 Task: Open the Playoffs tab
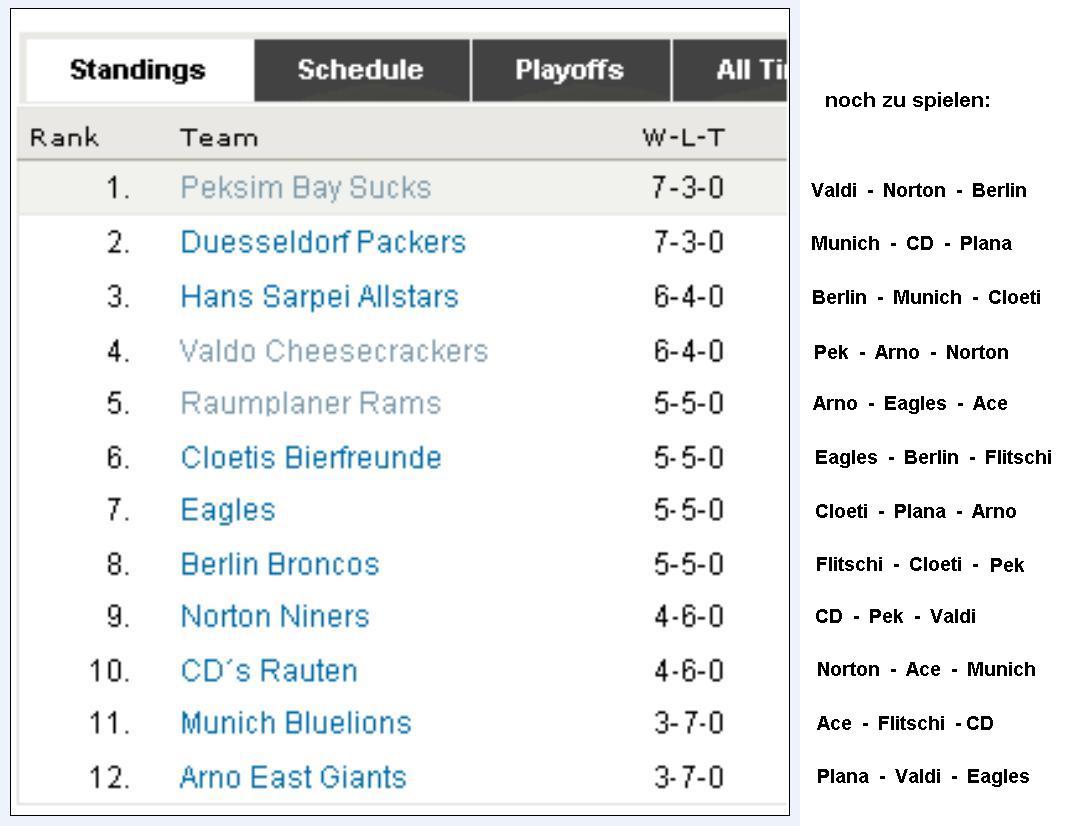pyautogui.click(x=569, y=70)
